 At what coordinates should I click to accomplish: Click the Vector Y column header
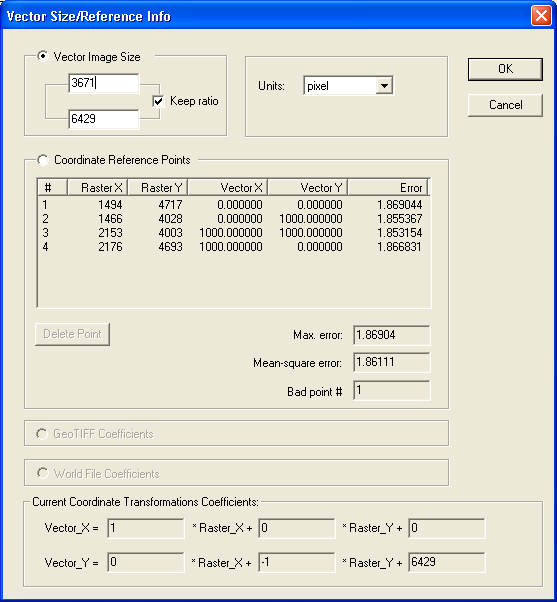[307, 187]
